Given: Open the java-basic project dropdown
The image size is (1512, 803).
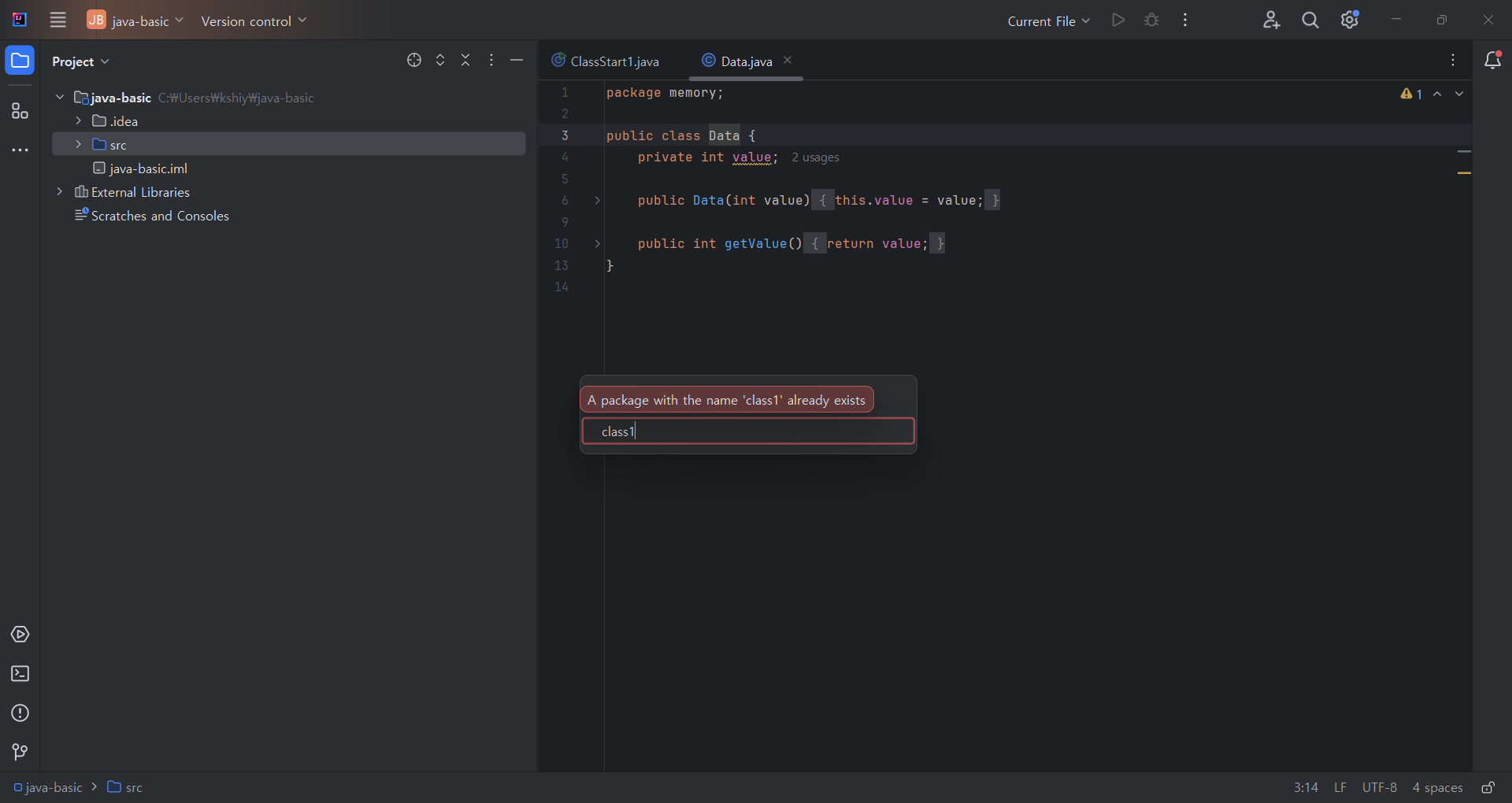Looking at the screenshot, I should click(135, 20).
